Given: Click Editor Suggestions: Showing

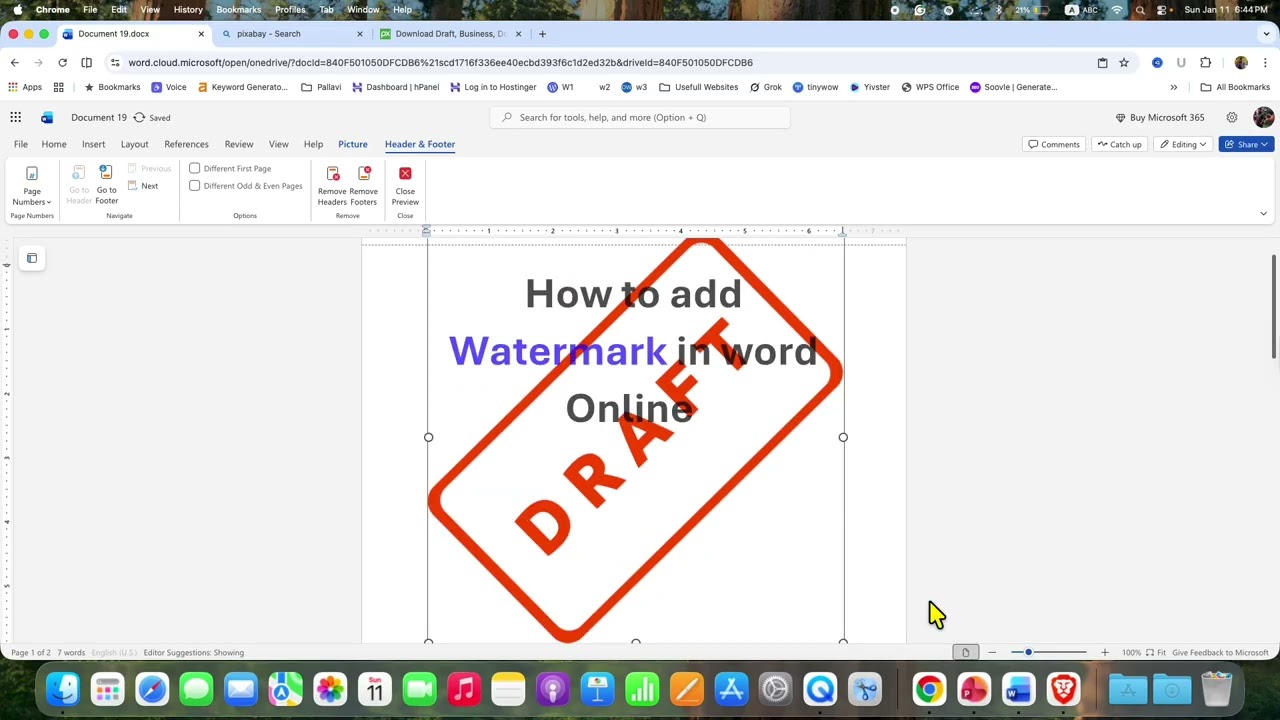Looking at the screenshot, I should 193,652.
